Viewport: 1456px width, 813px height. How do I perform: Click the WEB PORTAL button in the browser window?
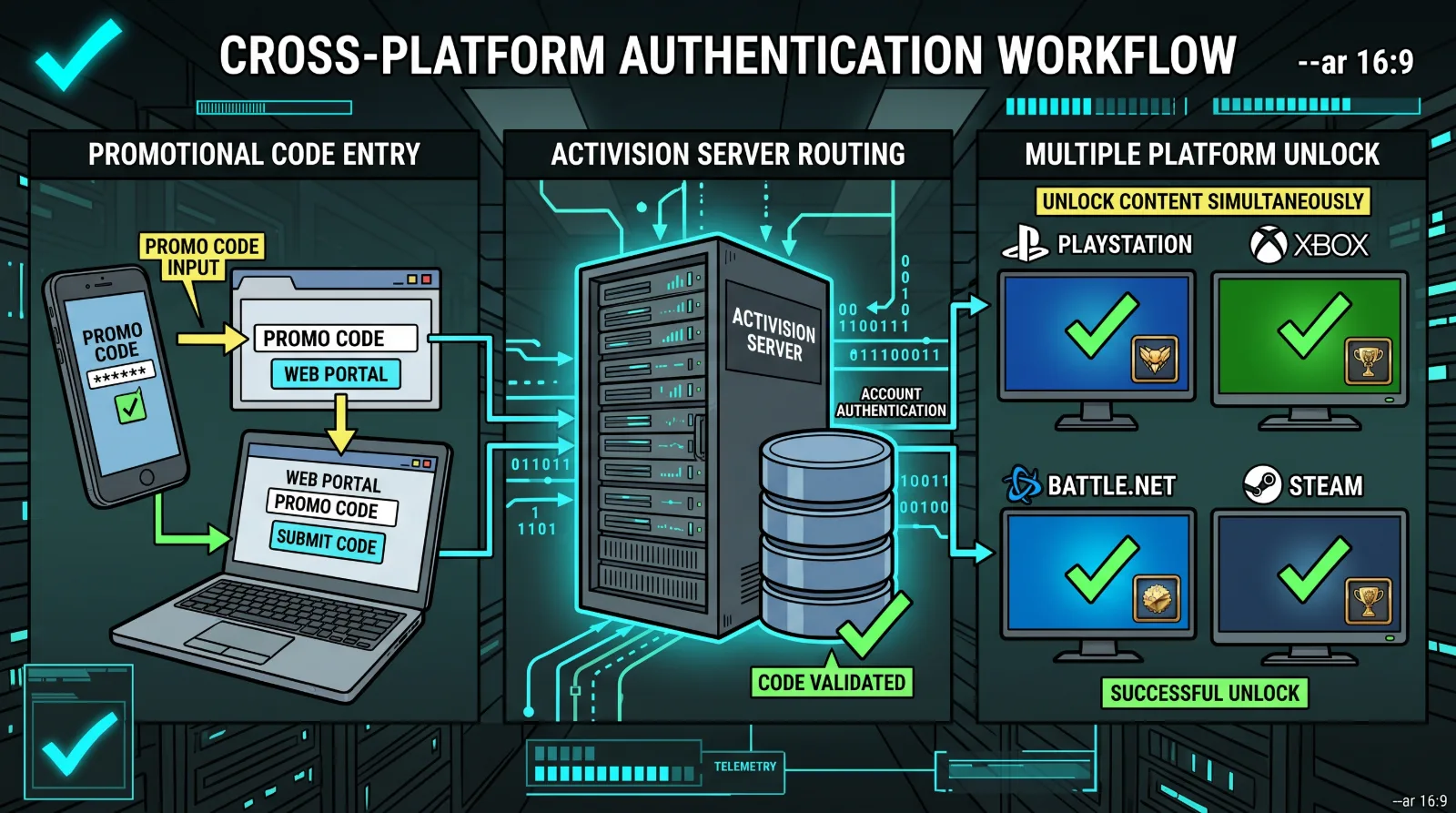[336, 374]
